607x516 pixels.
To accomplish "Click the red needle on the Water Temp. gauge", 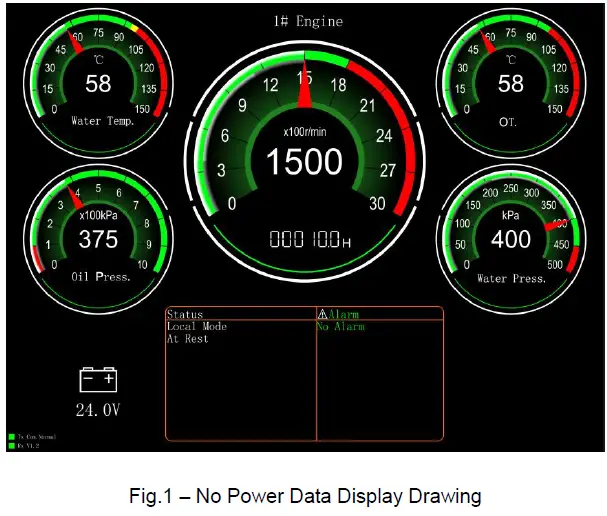I will coord(75,43).
